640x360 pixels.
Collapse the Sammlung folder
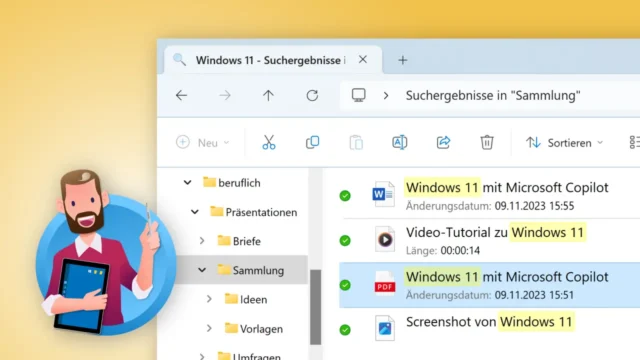point(202,270)
